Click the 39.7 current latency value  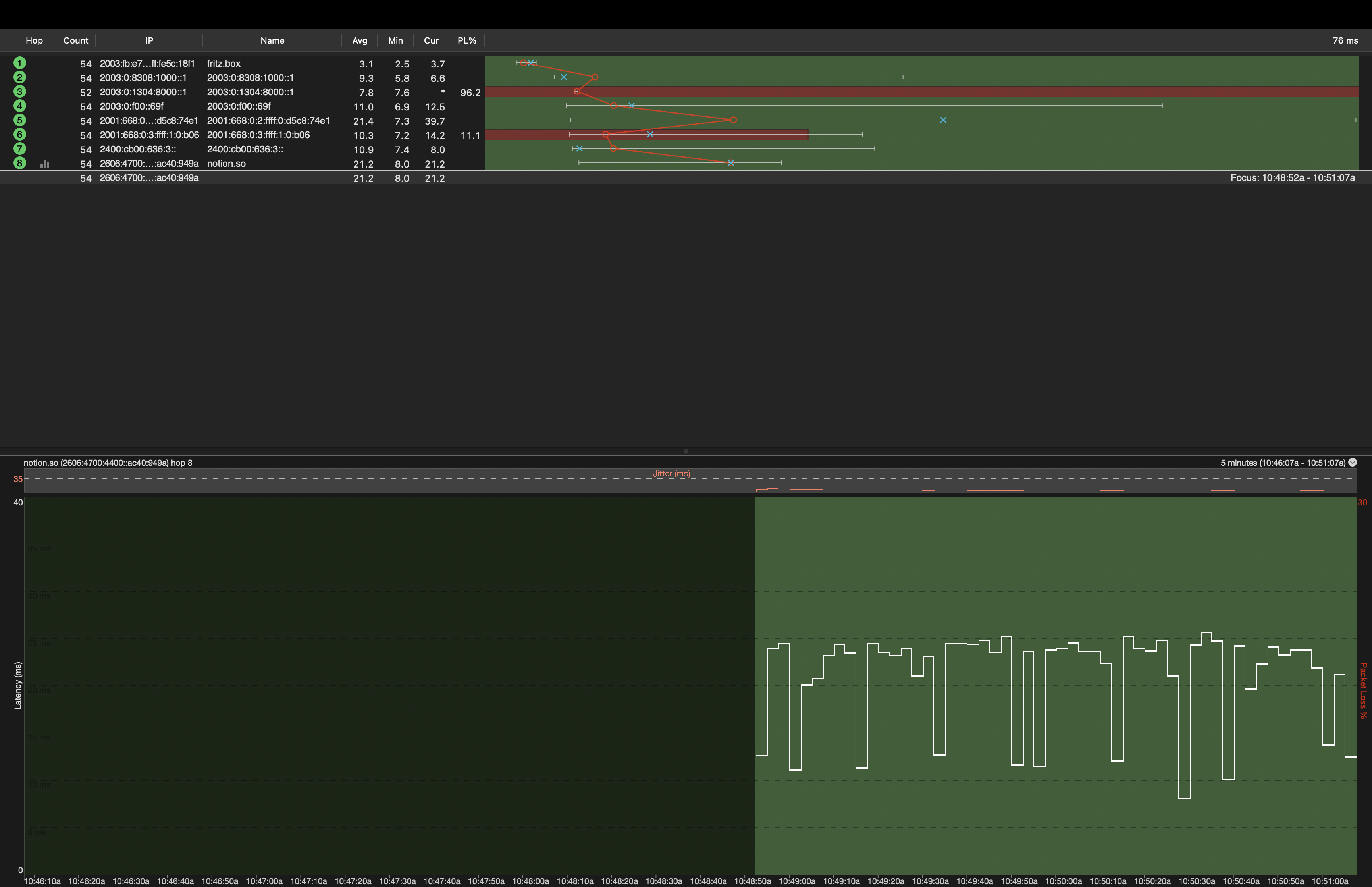(x=435, y=121)
